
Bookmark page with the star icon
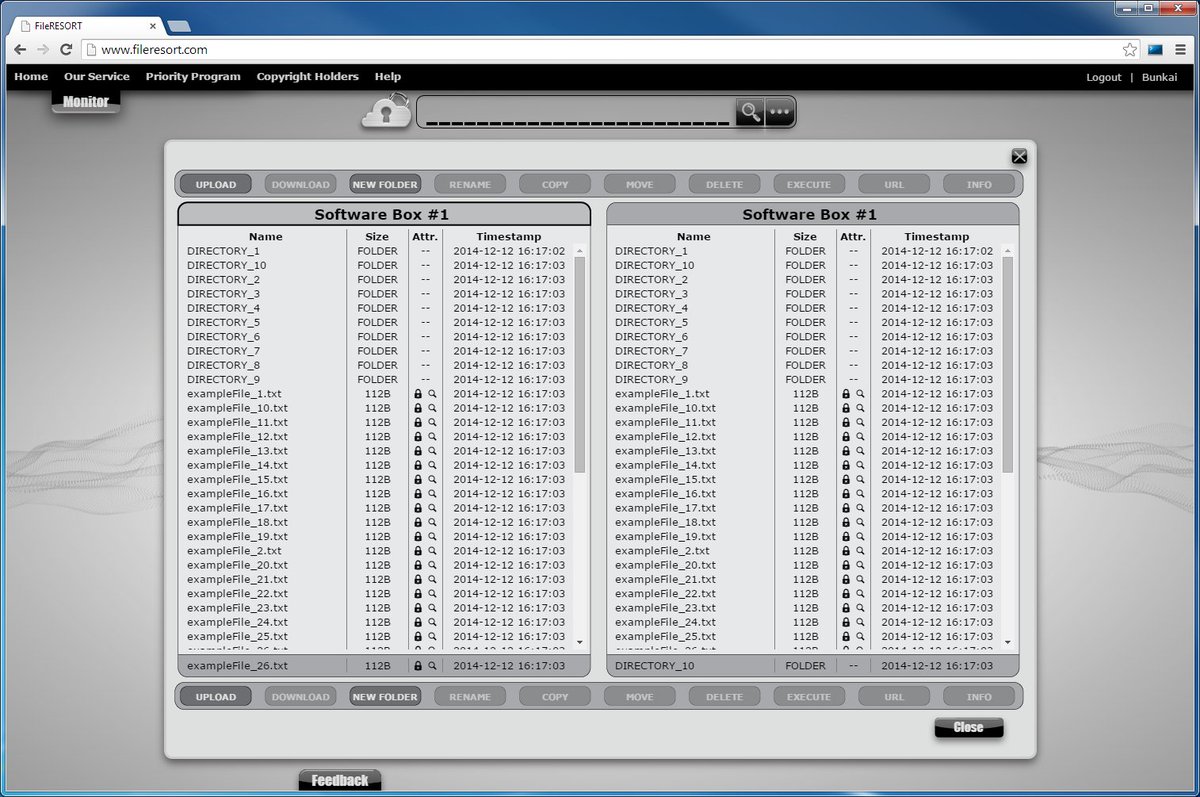coord(1130,49)
